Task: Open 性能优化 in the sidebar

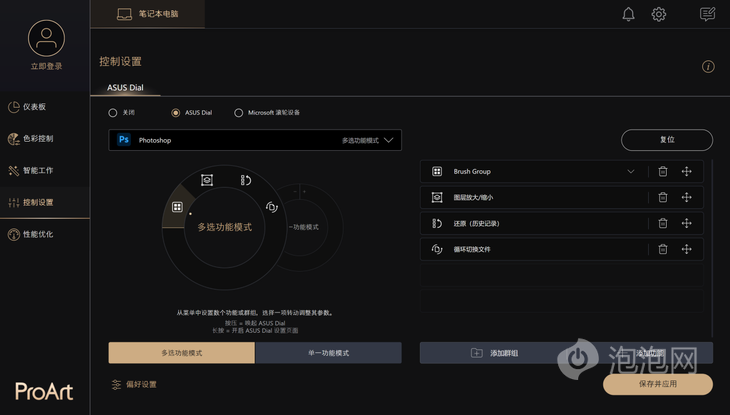Action: point(45,234)
